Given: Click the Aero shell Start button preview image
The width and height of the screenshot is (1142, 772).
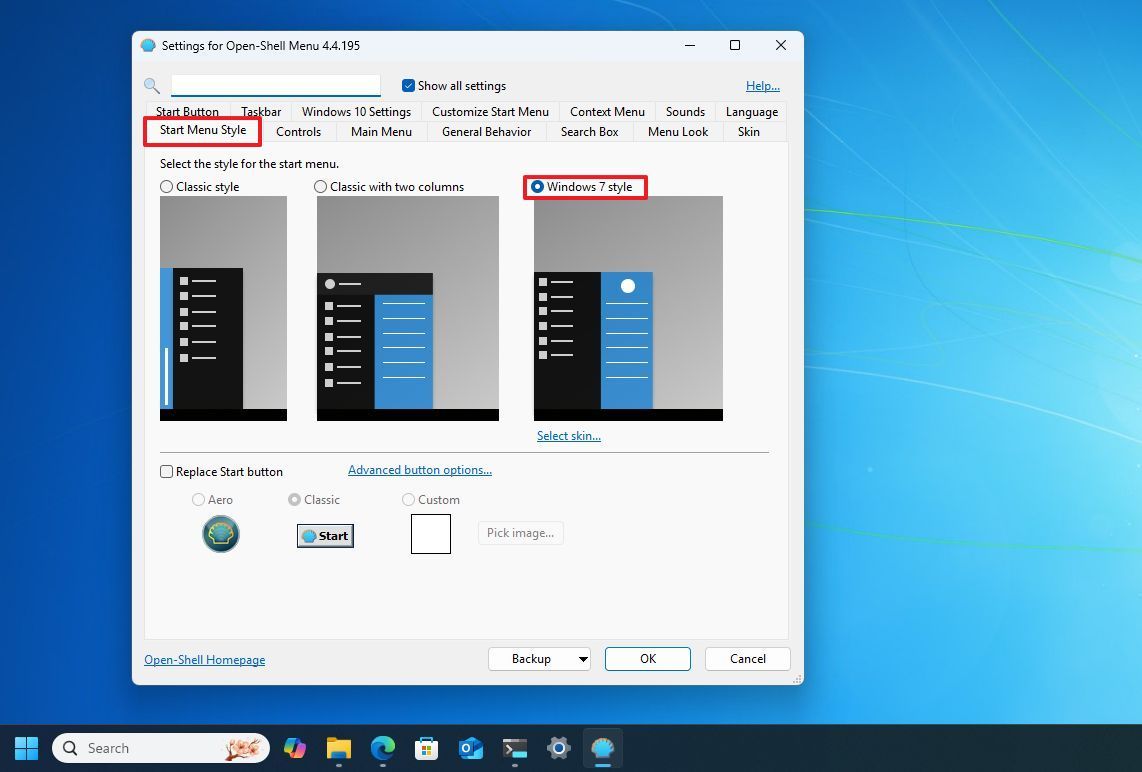Looking at the screenshot, I should pyautogui.click(x=220, y=533).
